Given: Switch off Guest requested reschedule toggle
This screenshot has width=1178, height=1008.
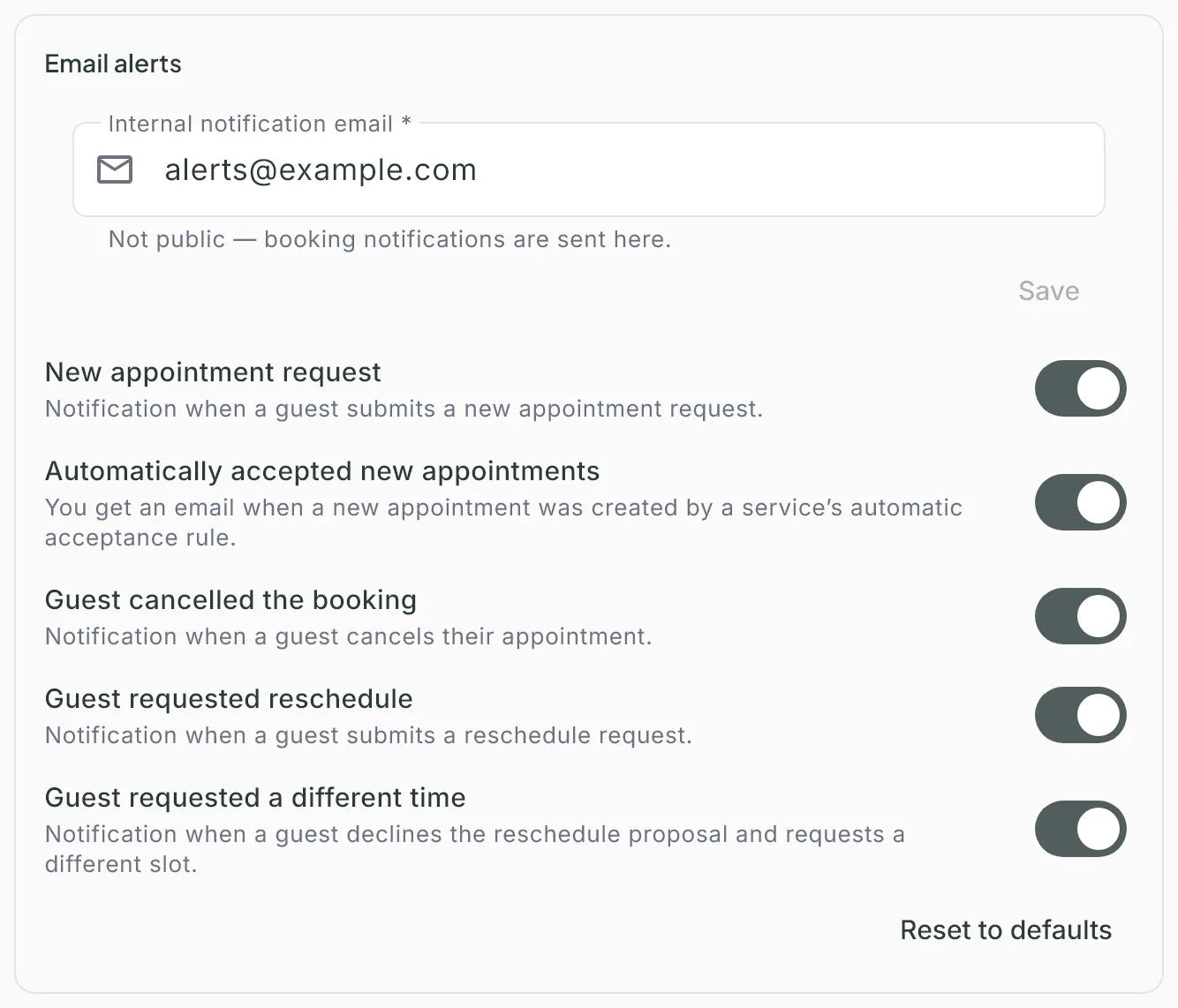Looking at the screenshot, I should point(1080,715).
